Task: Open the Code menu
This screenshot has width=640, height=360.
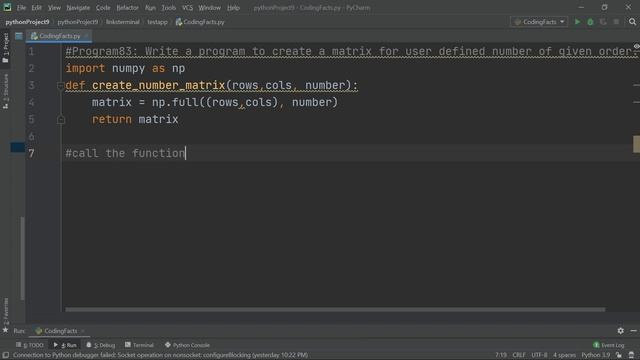Action: point(103,8)
